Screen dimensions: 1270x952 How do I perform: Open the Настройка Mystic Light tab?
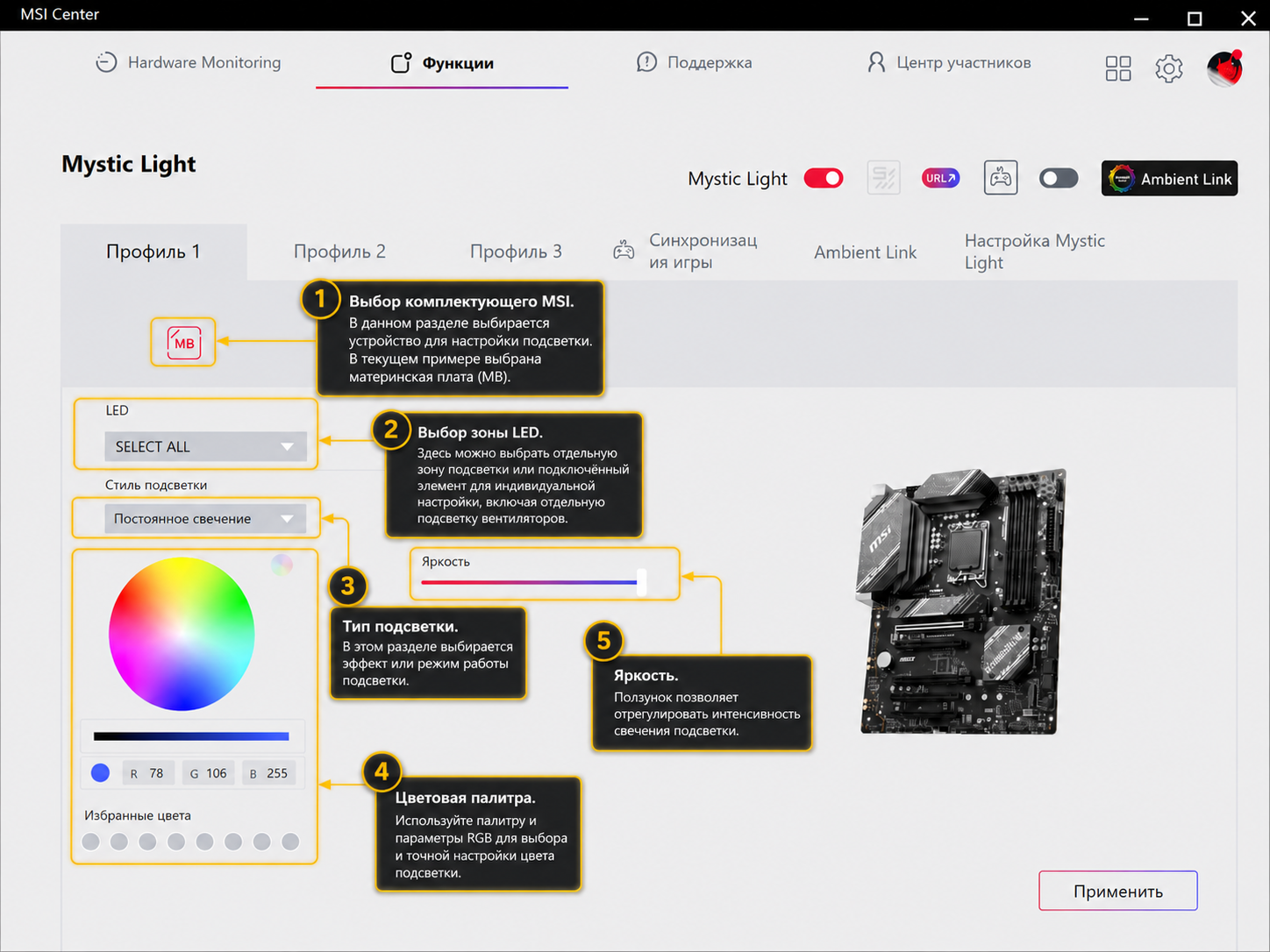1034,252
